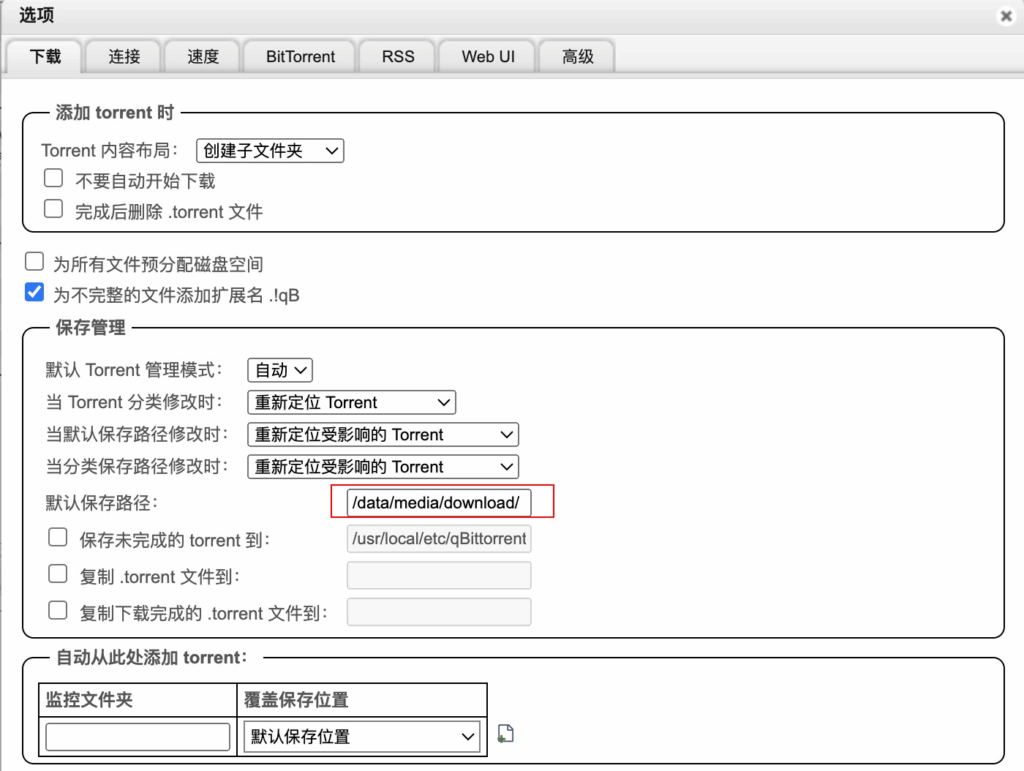The image size is (1024, 771).
Task: Expand 当默认保存路径修改时 dropdown
Action: (x=383, y=434)
